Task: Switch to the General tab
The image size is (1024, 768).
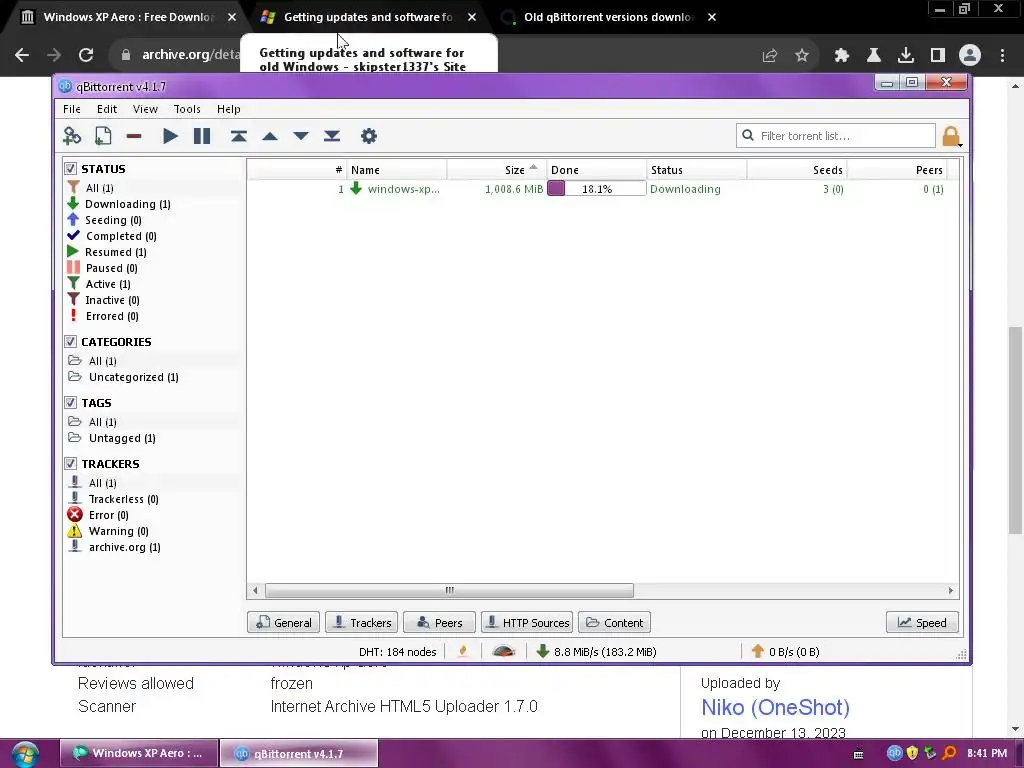Action: click(283, 622)
